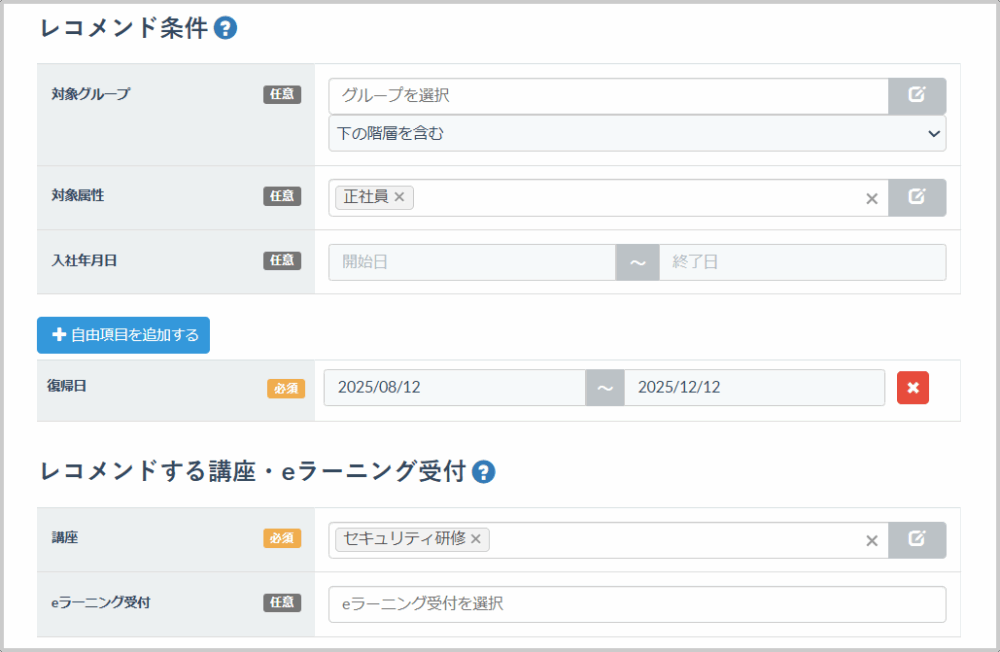
Task: Click the 入社年月日 開始日 field
Action: click(471, 262)
